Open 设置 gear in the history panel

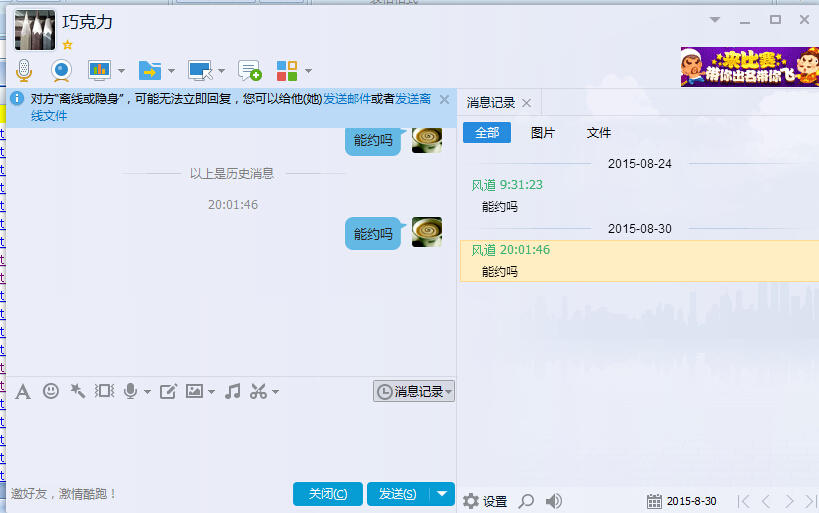[x=485, y=502]
